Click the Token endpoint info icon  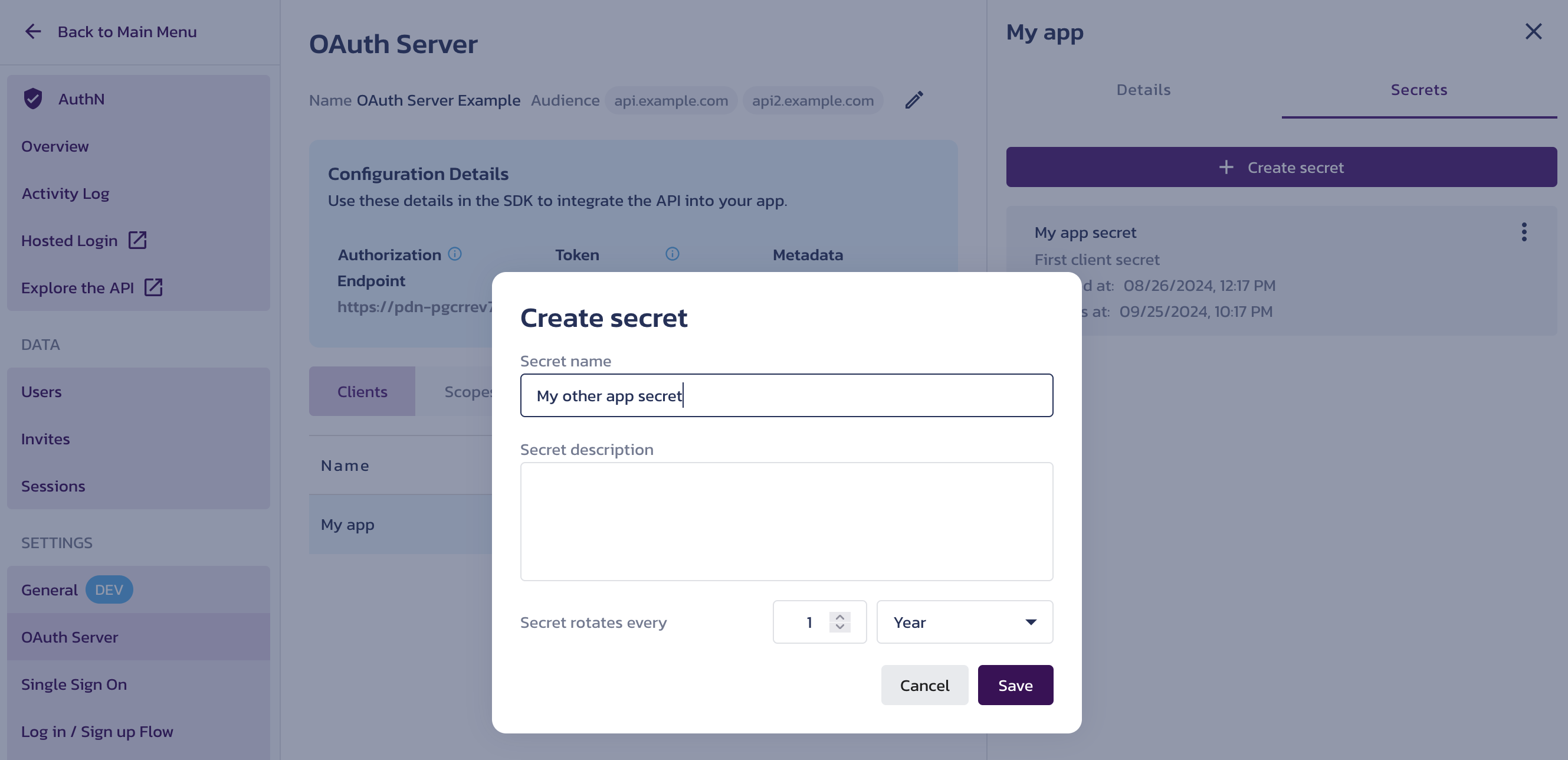[x=672, y=254]
